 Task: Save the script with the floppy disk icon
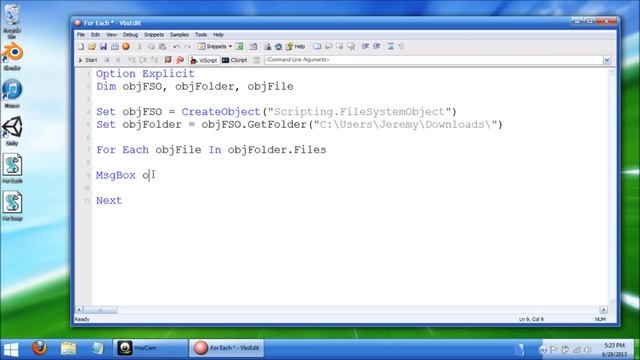tap(103, 47)
